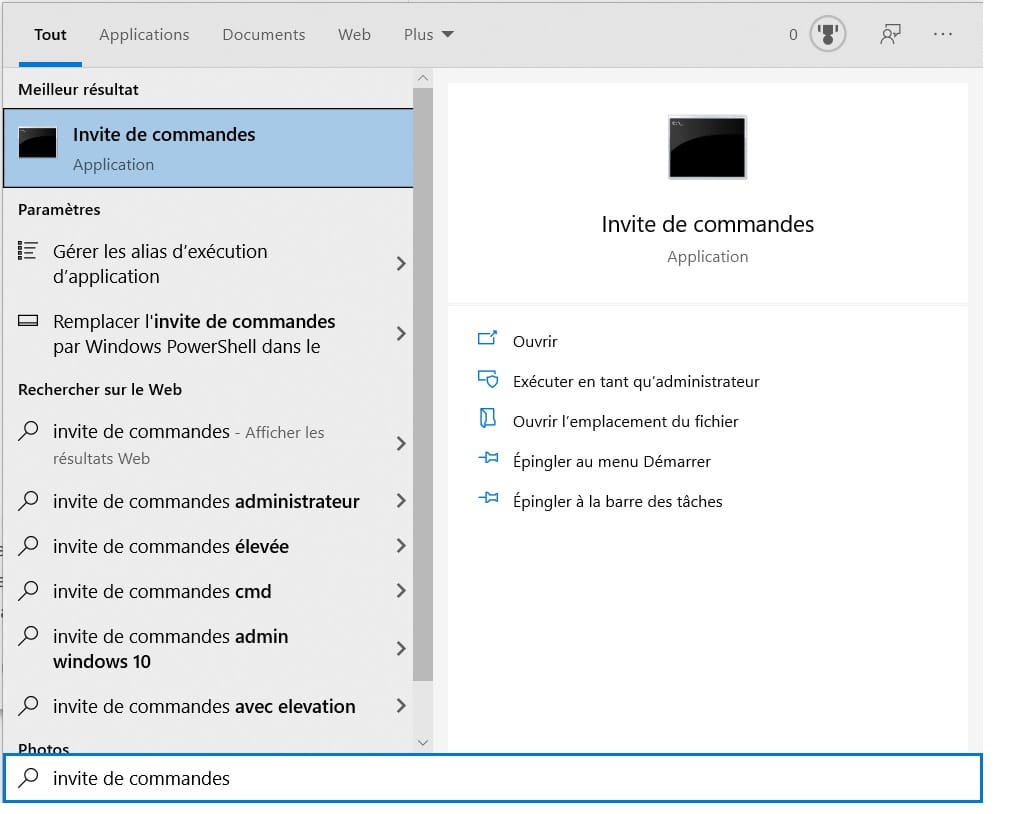The image size is (1013, 814).
Task: Click Épingler à la barre des tâches
Action: click(618, 502)
